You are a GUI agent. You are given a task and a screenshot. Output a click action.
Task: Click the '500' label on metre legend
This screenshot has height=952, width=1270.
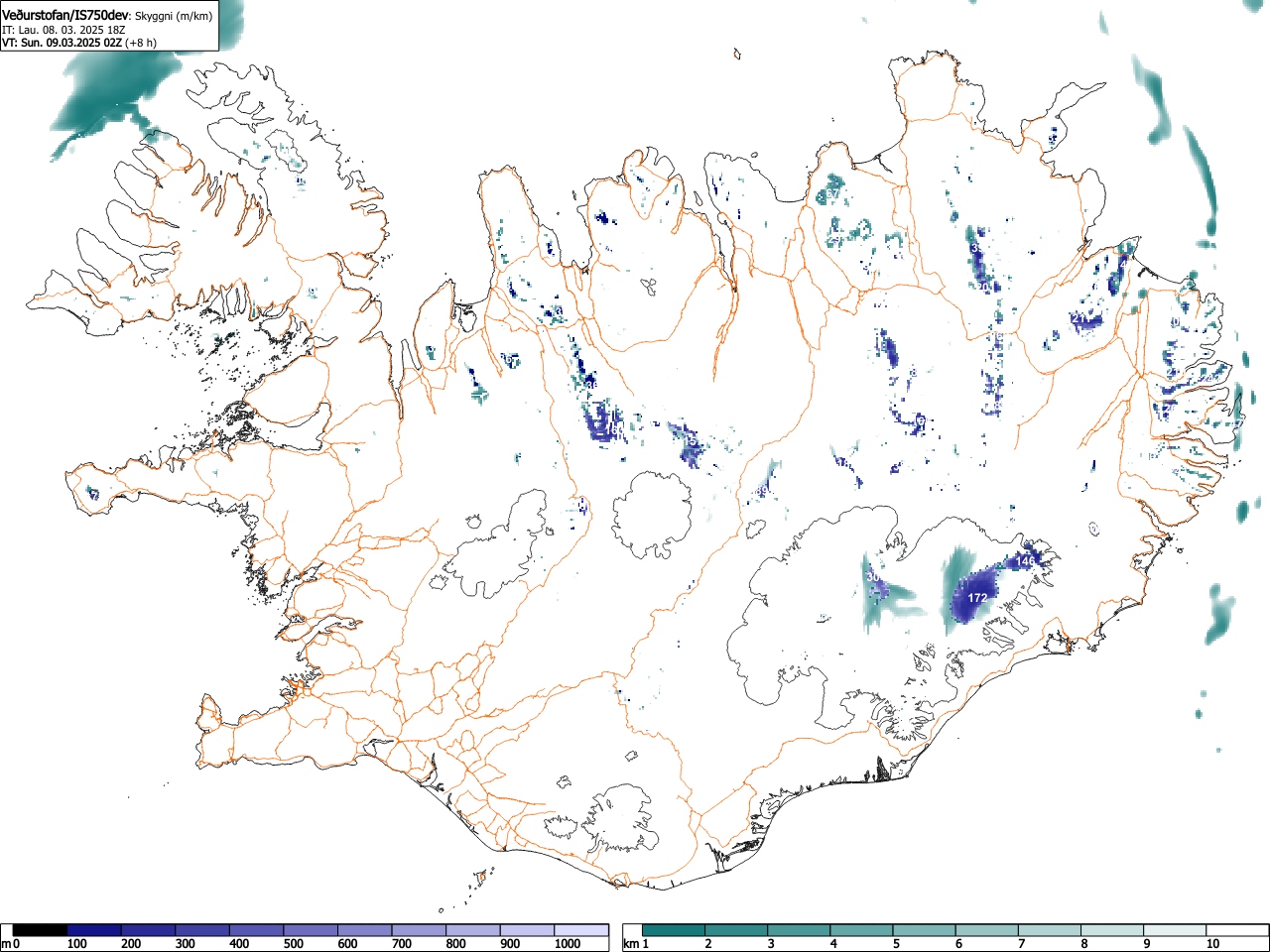pos(294,944)
